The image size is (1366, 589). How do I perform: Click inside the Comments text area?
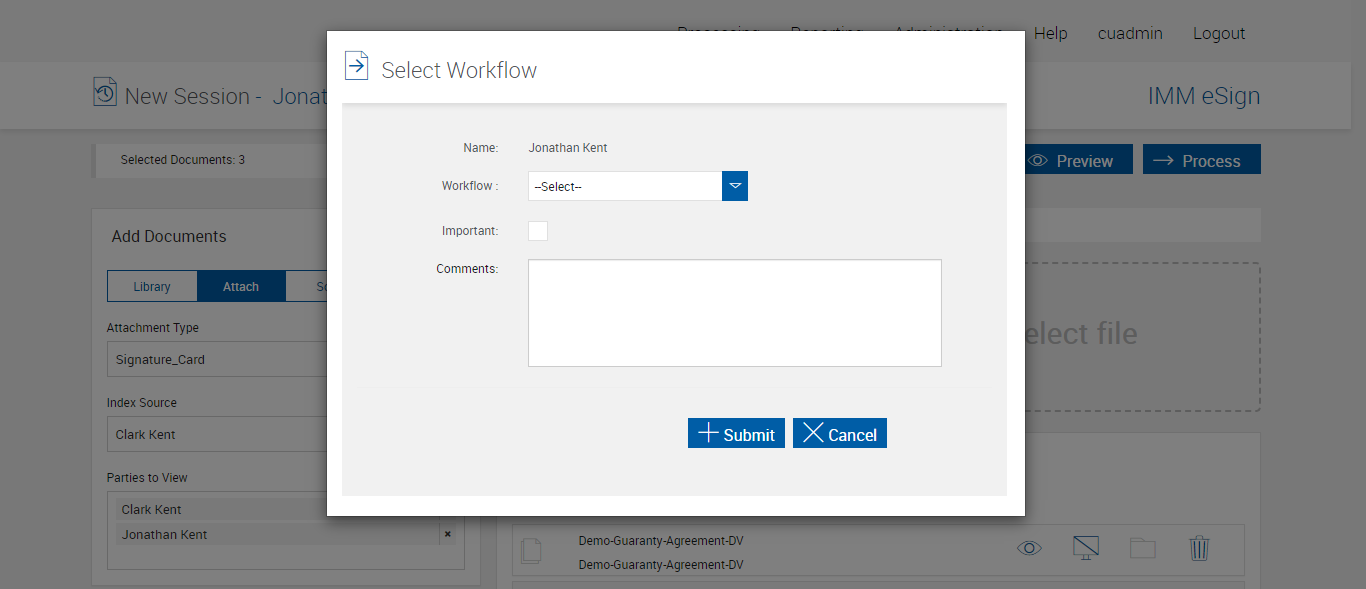[734, 313]
